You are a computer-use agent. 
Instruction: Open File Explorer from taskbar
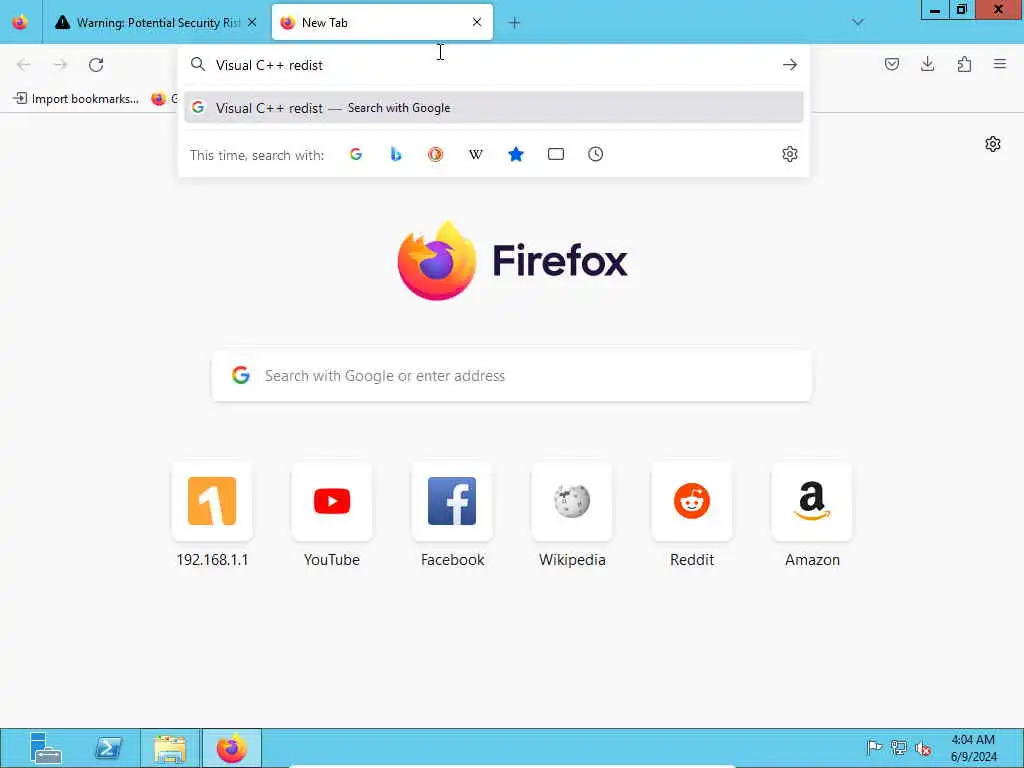tap(170, 748)
